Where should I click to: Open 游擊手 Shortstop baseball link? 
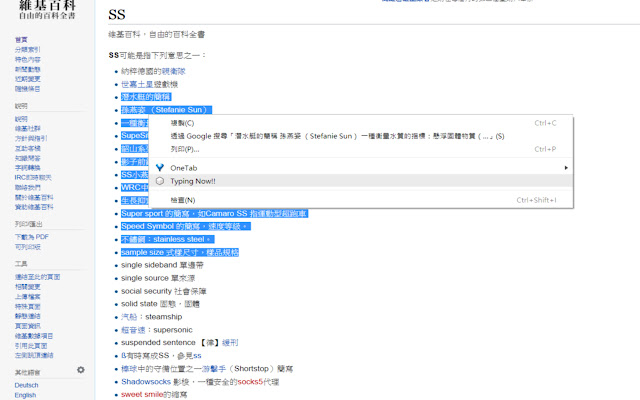click(x=214, y=369)
